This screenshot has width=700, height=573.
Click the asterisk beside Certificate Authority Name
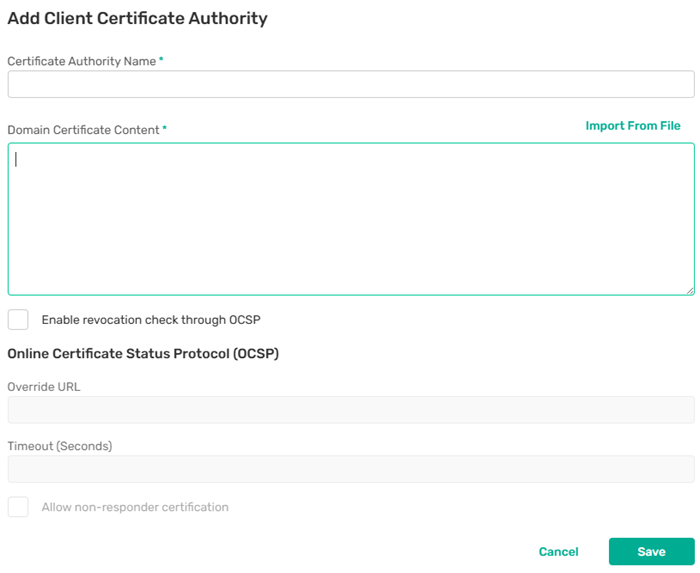[161, 60]
